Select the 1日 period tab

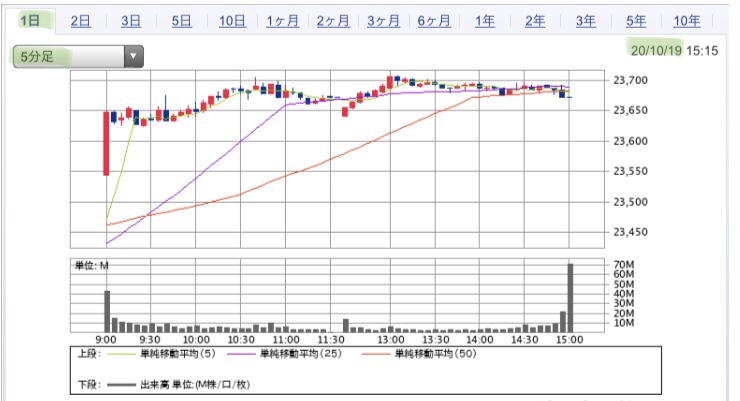[x=30, y=21]
